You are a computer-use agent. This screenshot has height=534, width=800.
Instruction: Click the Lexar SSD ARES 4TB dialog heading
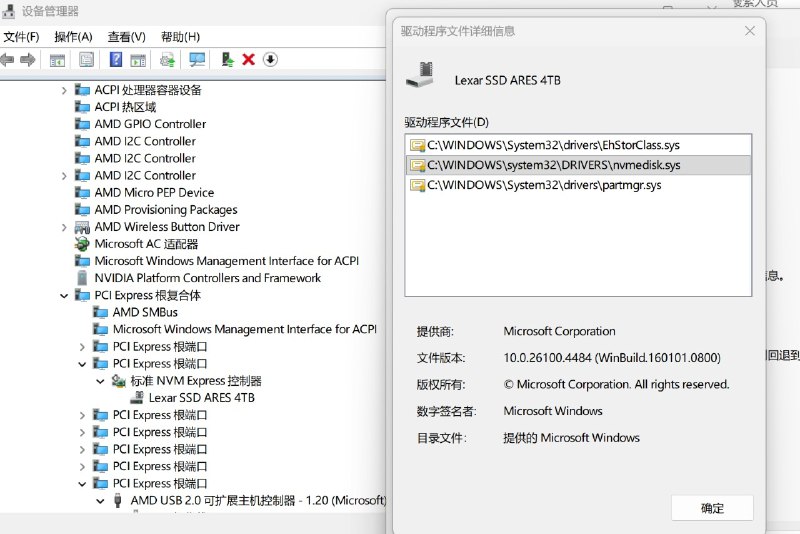click(x=508, y=81)
